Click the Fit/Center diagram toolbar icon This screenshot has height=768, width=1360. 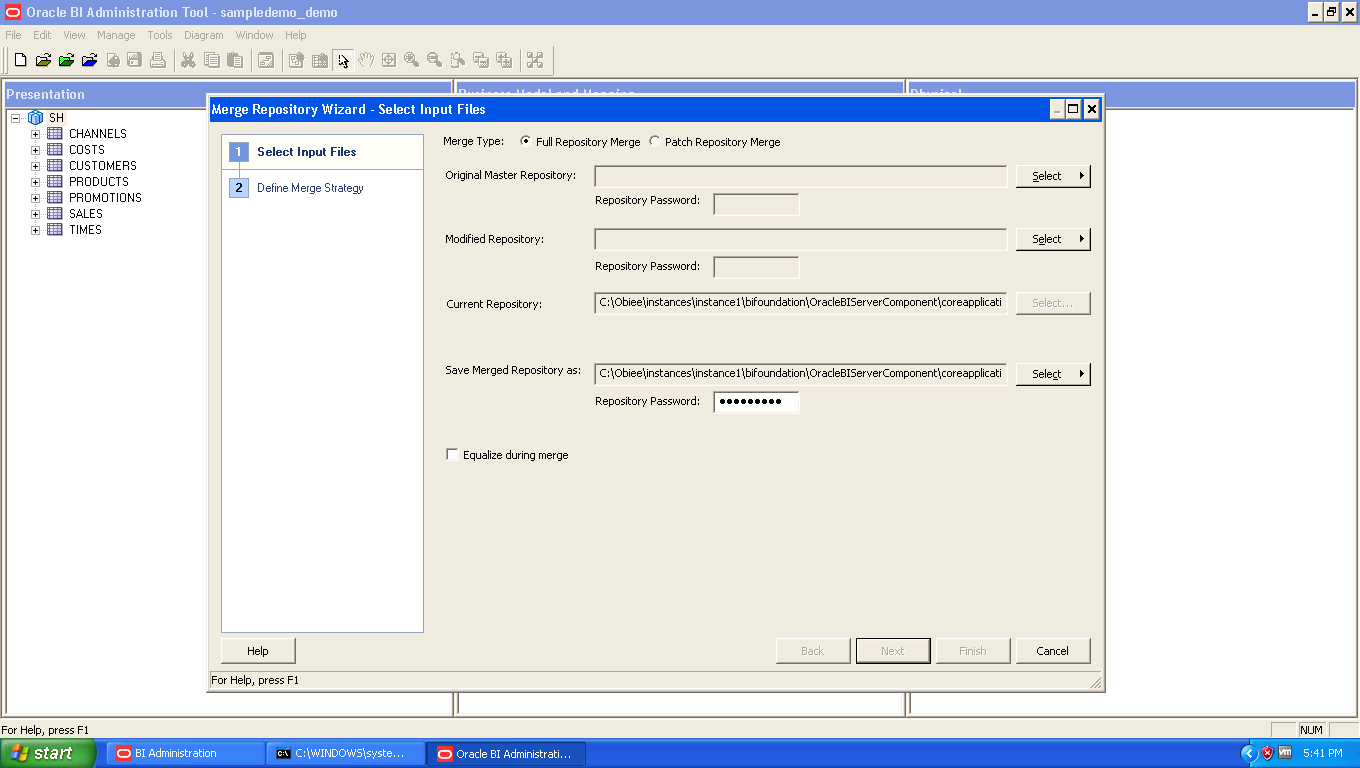tap(389, 60)
